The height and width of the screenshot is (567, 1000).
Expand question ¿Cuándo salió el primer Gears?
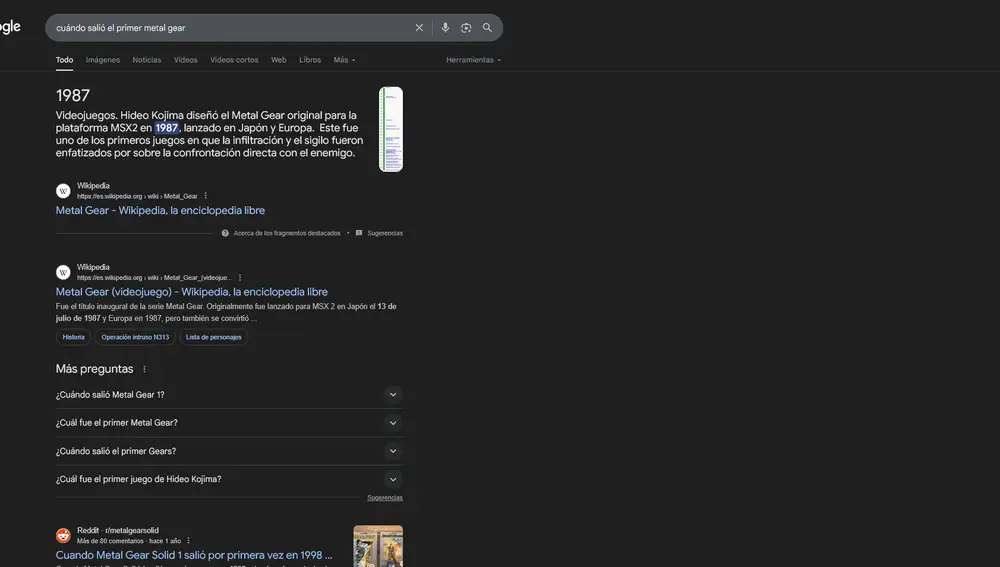click(229, 451)
